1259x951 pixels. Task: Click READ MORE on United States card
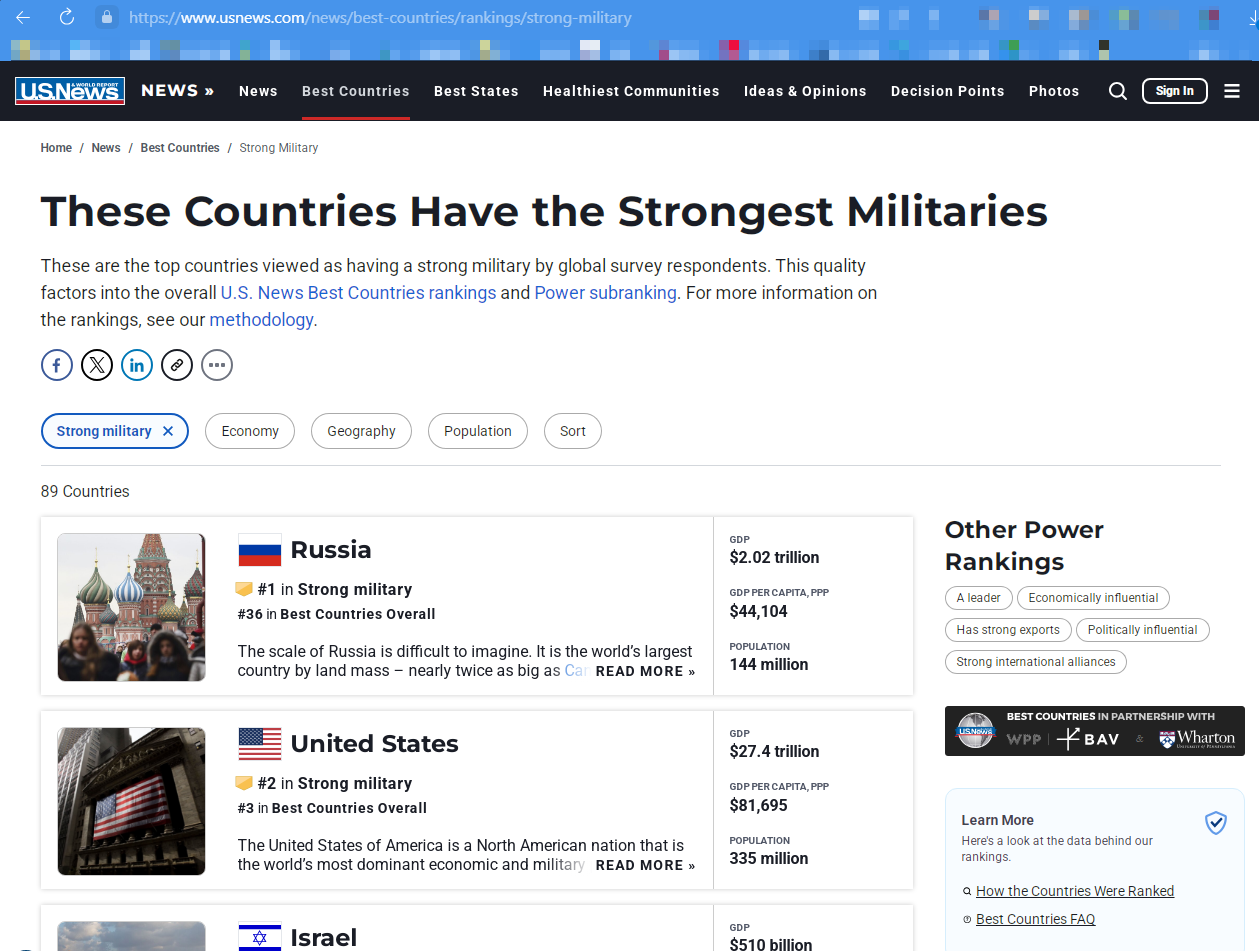[645, 865]
